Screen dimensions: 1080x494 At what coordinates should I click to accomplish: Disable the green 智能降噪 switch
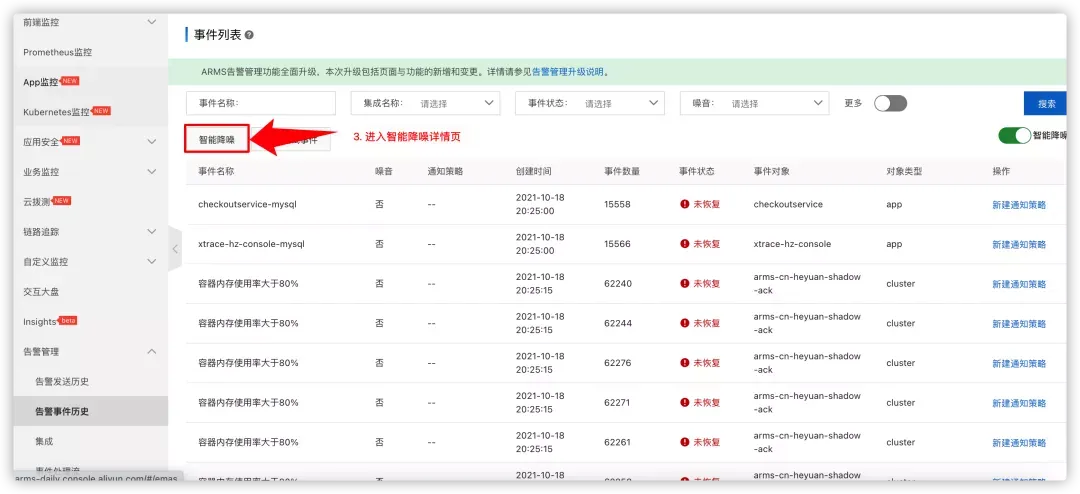[1015, 136]
